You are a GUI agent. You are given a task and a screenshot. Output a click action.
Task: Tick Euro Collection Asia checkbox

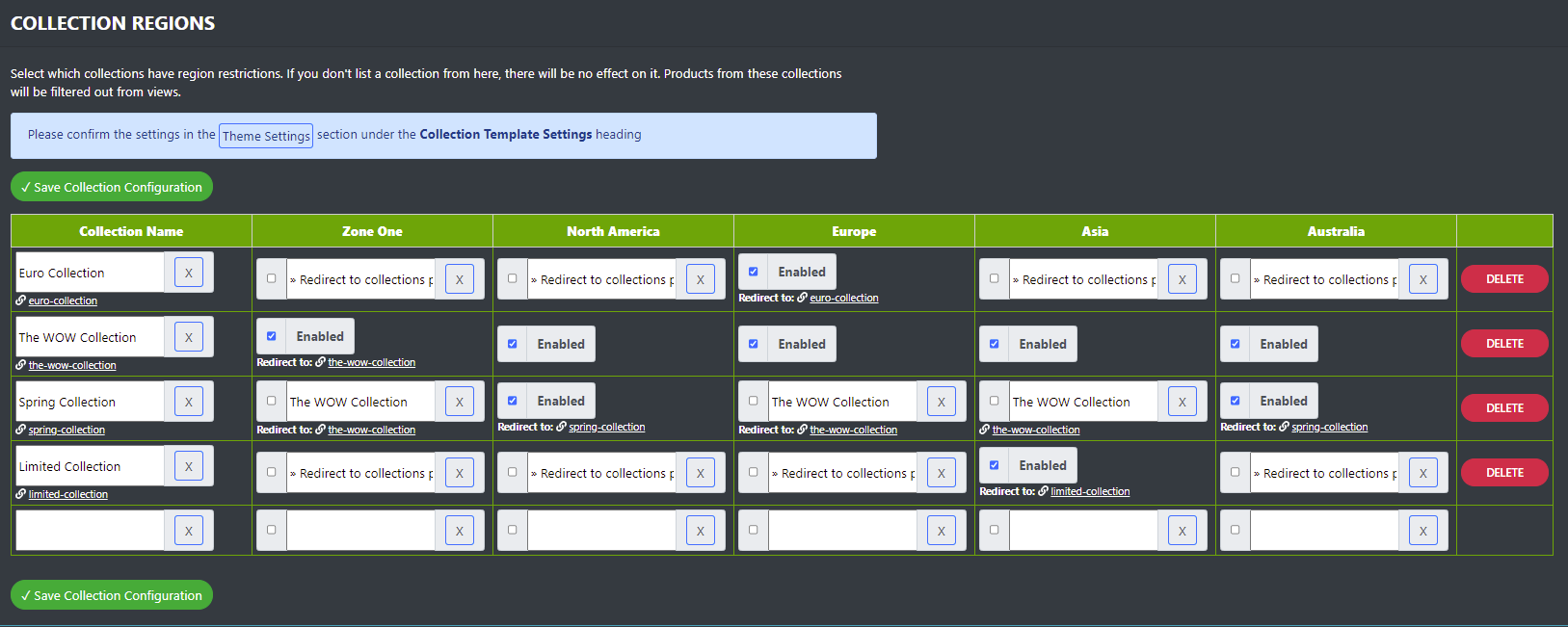pyautogui.click(x=994, y=278)
